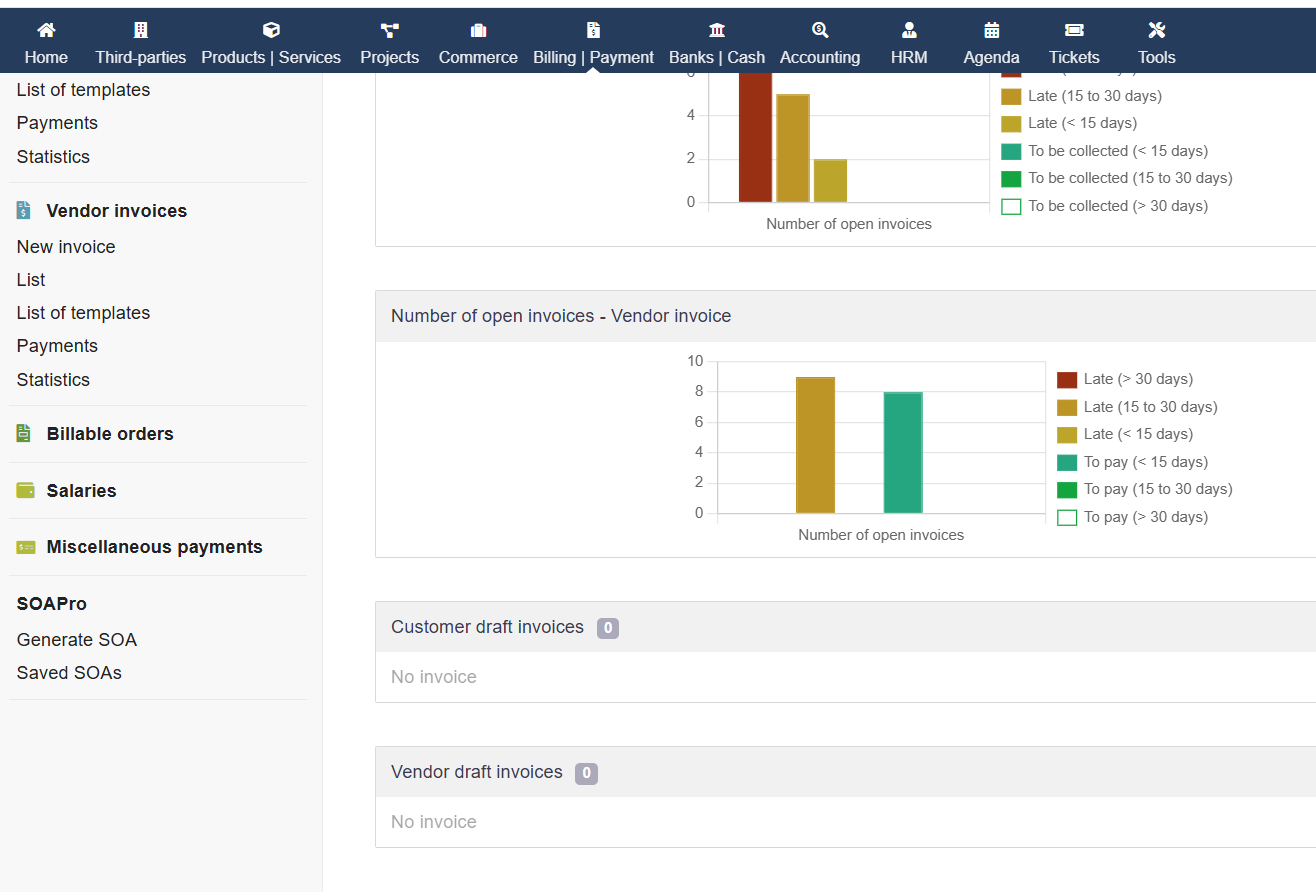Click the Billable orders document icon
This screenshot has height=892, width=1316.
(25, 434)
